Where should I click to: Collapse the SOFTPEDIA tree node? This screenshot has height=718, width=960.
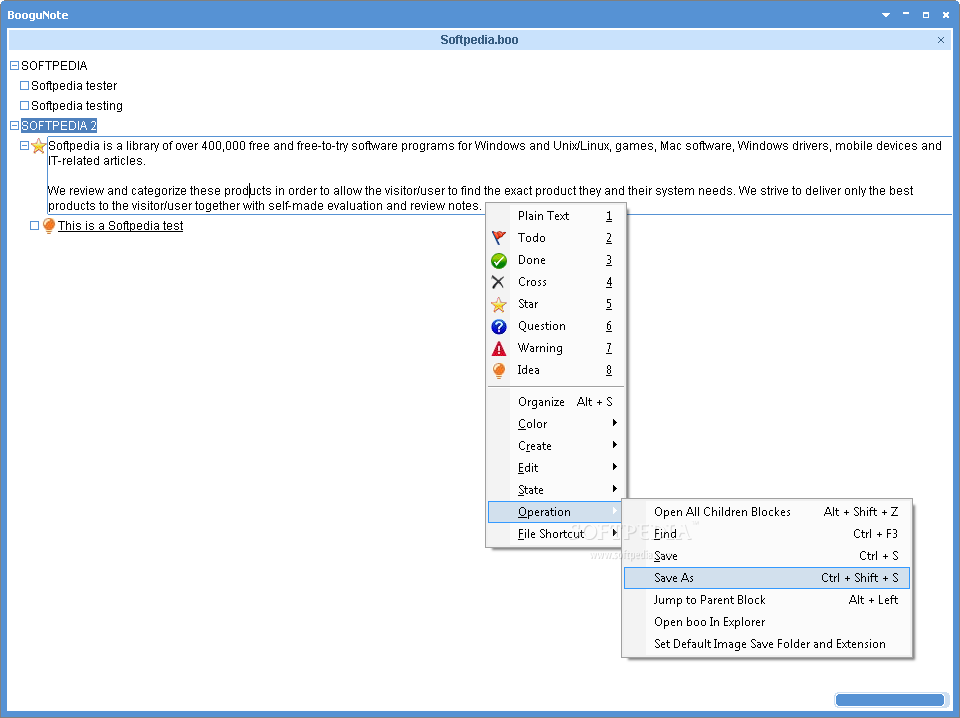tap(14, 65)
